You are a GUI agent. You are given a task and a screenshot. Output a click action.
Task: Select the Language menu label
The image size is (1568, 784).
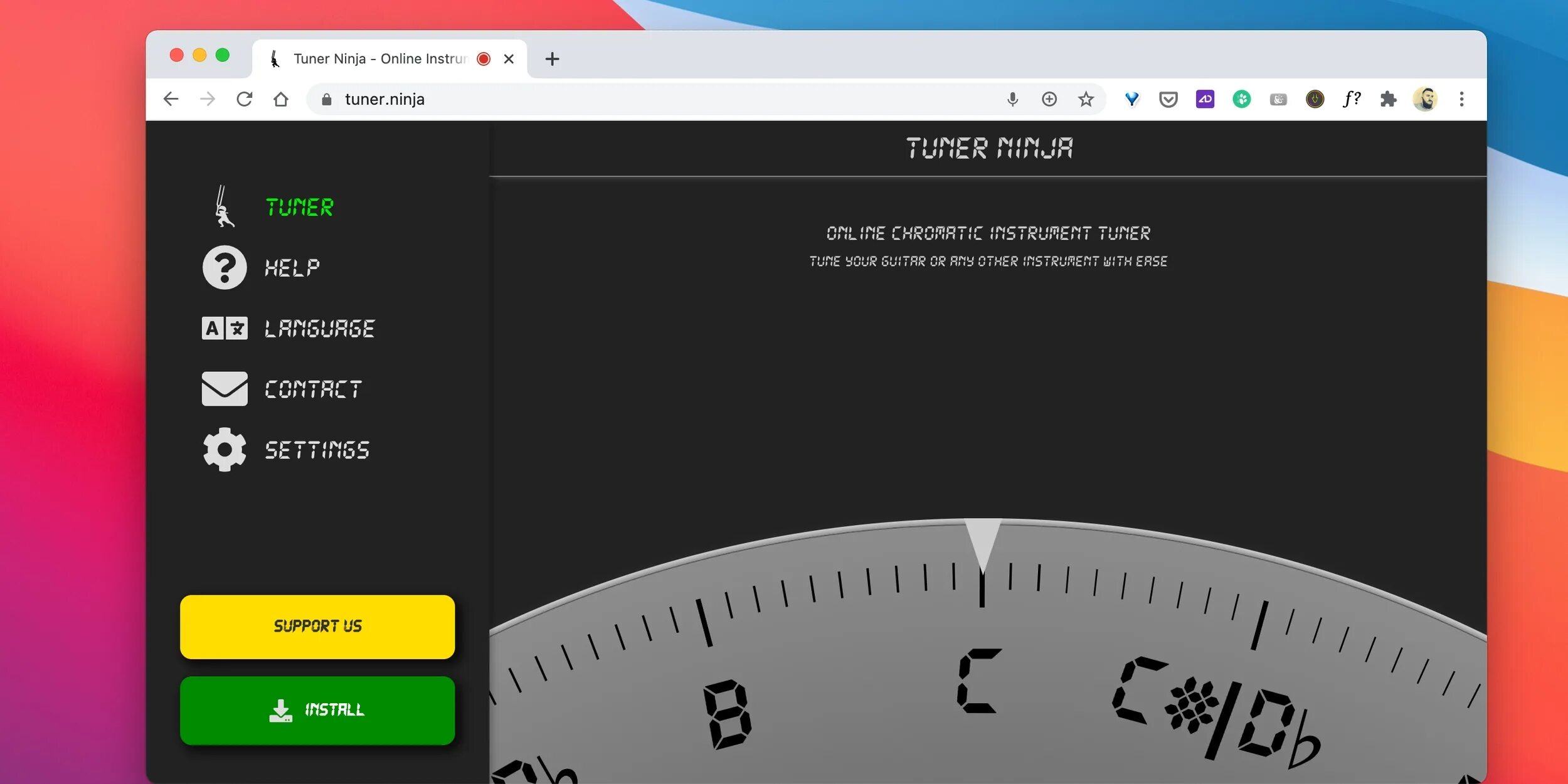(319, 329)
